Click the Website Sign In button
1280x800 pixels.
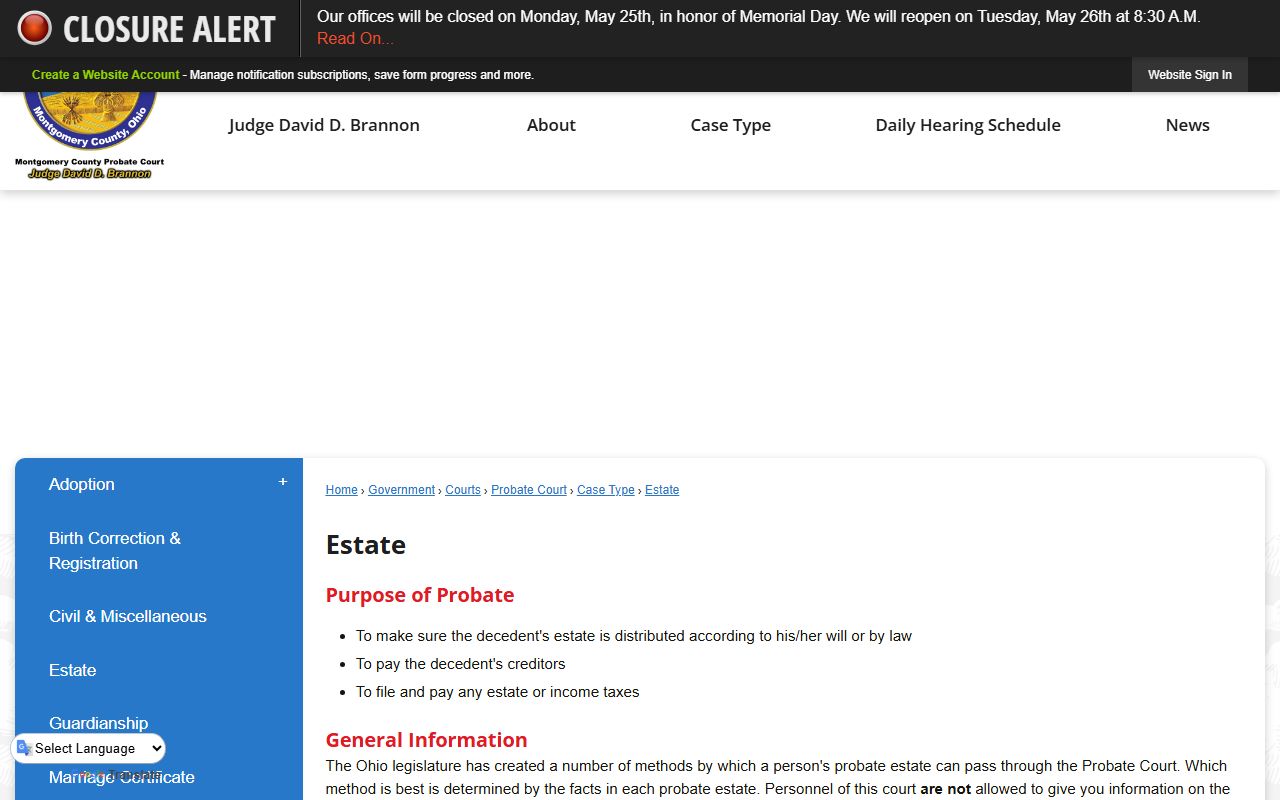1189,75
